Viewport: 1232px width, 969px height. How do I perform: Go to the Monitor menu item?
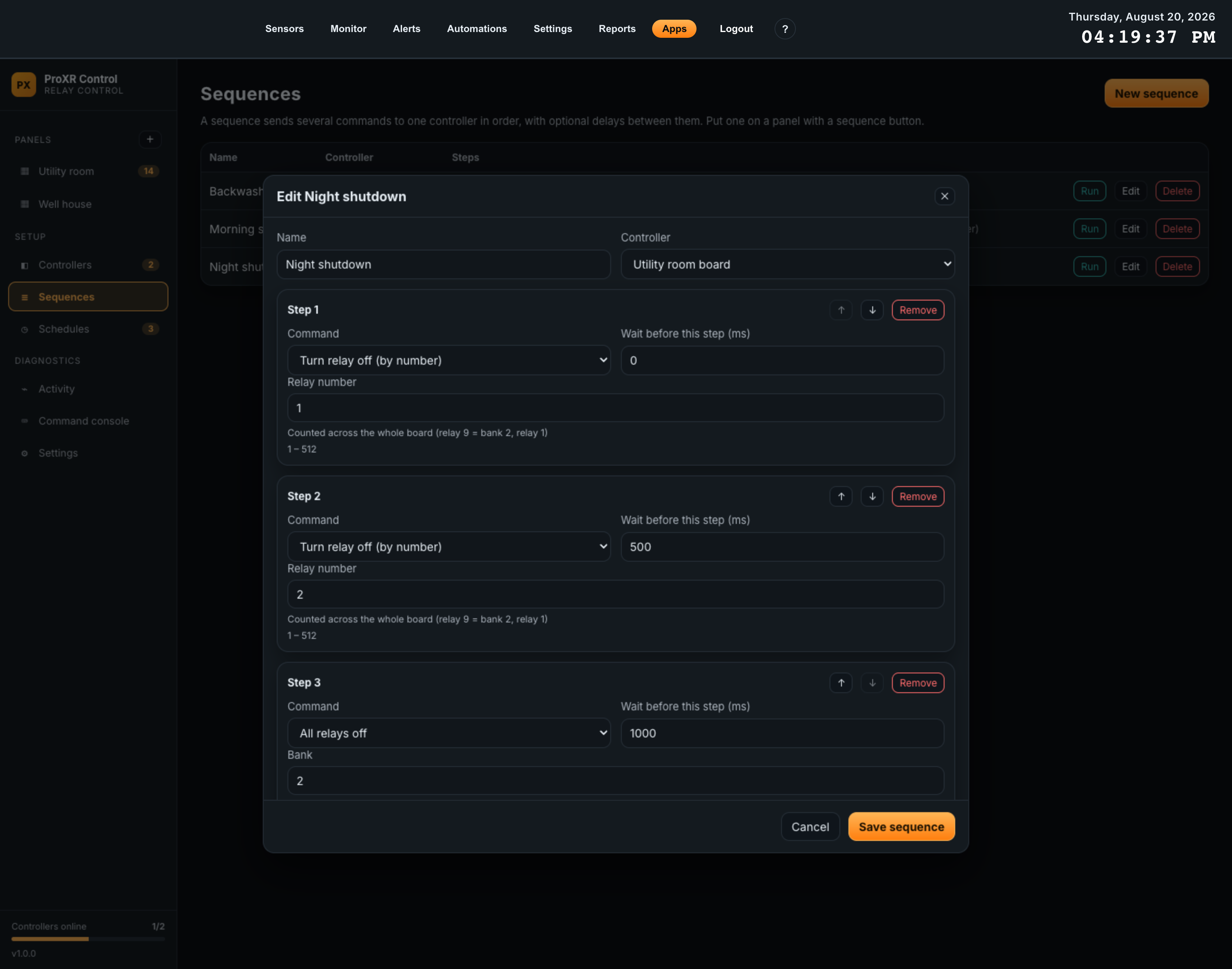(348, 29)
